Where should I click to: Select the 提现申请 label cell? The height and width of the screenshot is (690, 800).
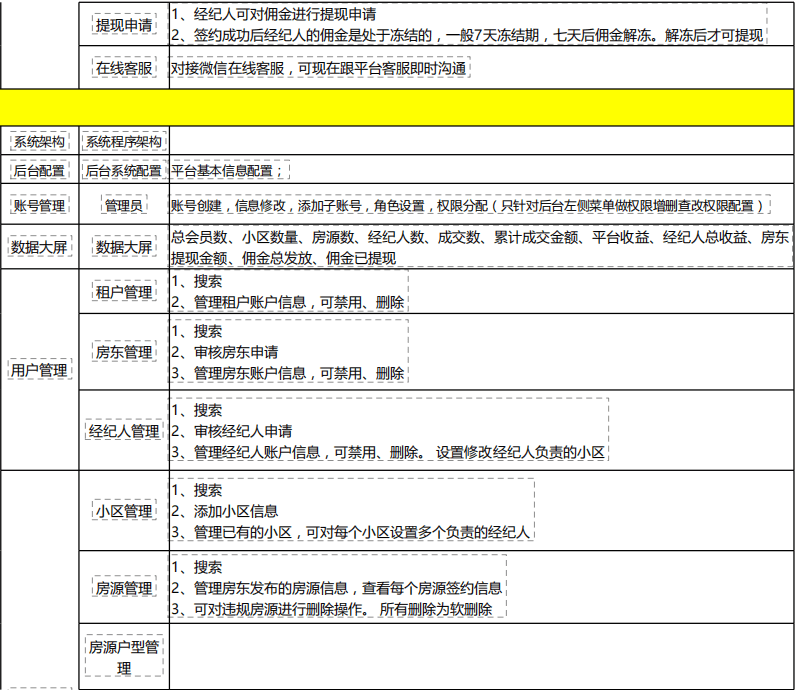tap(124, 25)
